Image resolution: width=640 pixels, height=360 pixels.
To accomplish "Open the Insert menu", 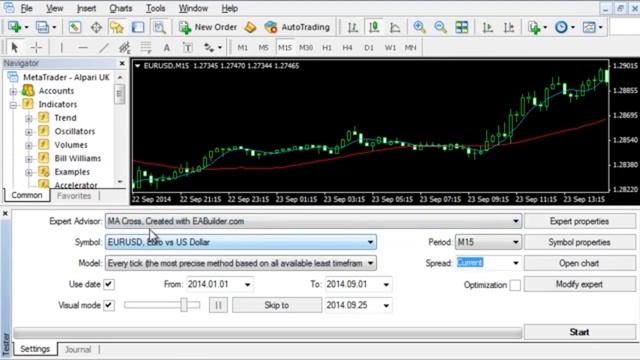I will click(x=87, y=8).
